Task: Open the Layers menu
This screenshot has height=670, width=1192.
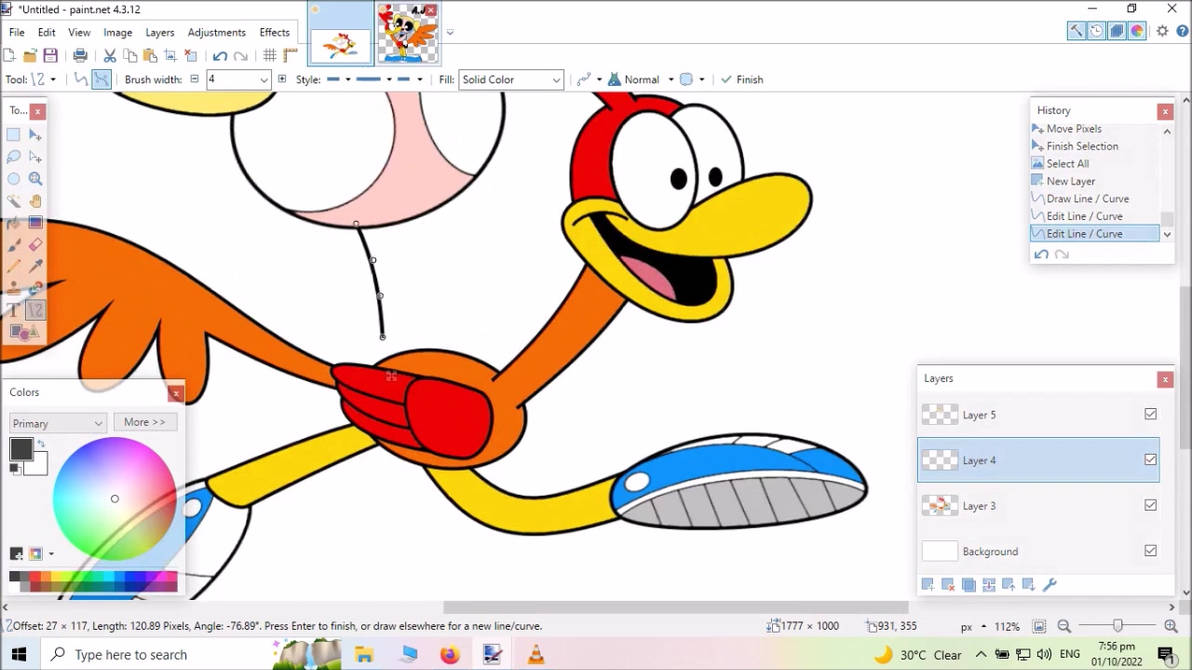Action: tap(160, 32)
